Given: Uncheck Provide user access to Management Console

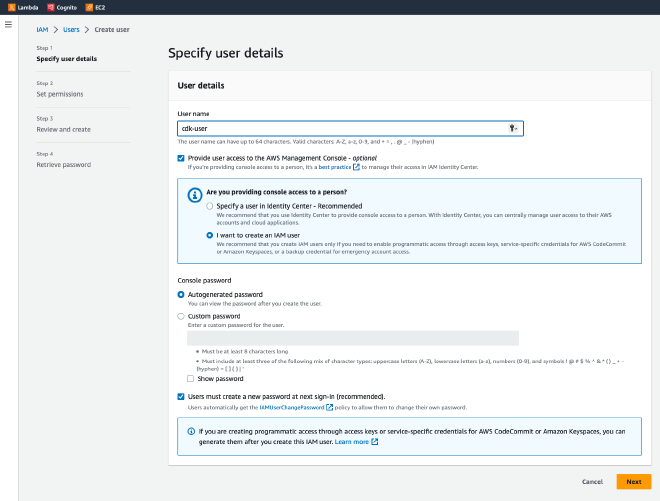Looking at the screenshot, I should click(x=181, y=157).
